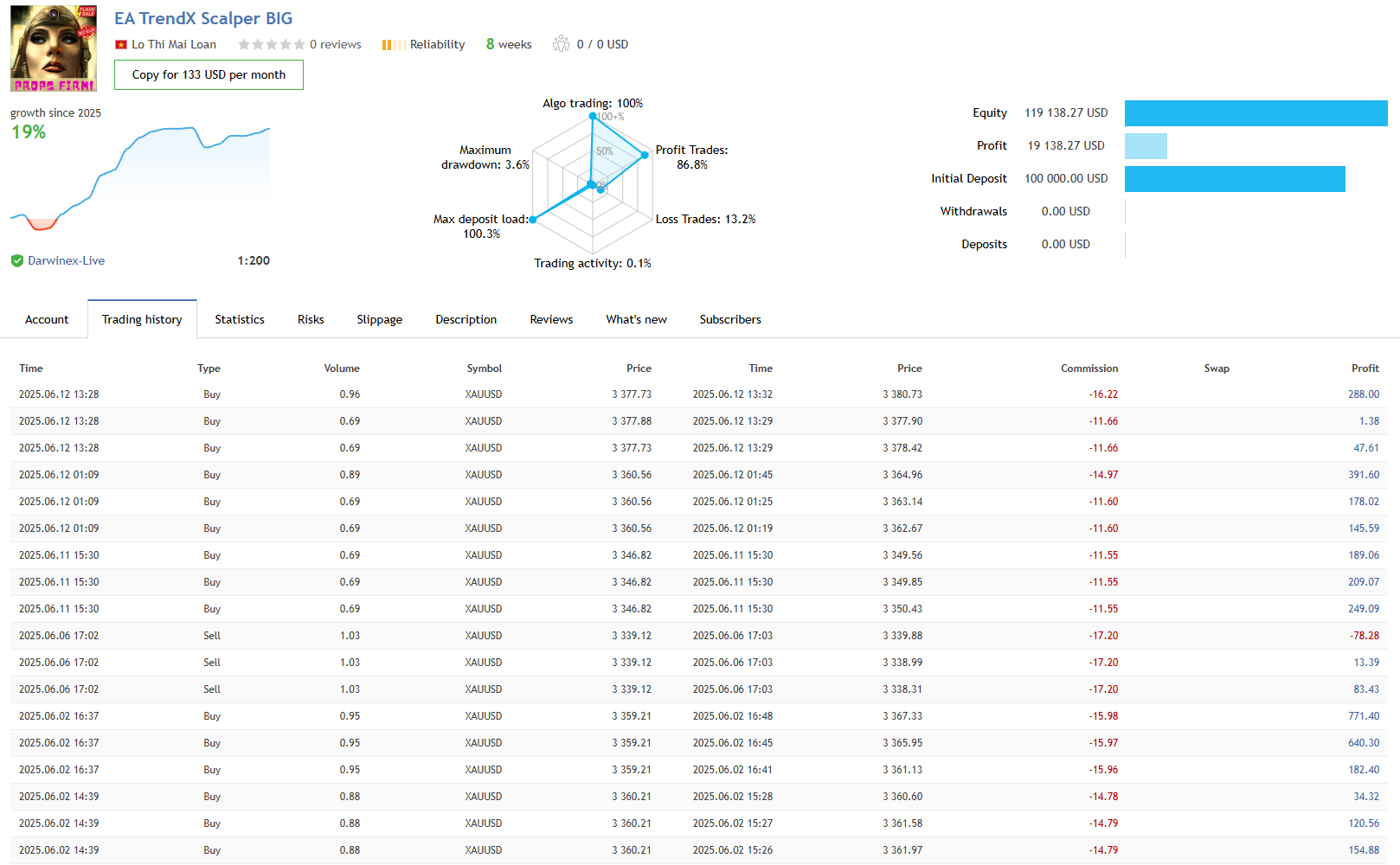
Task: Click the Volume column header
Action: [342, 368]
